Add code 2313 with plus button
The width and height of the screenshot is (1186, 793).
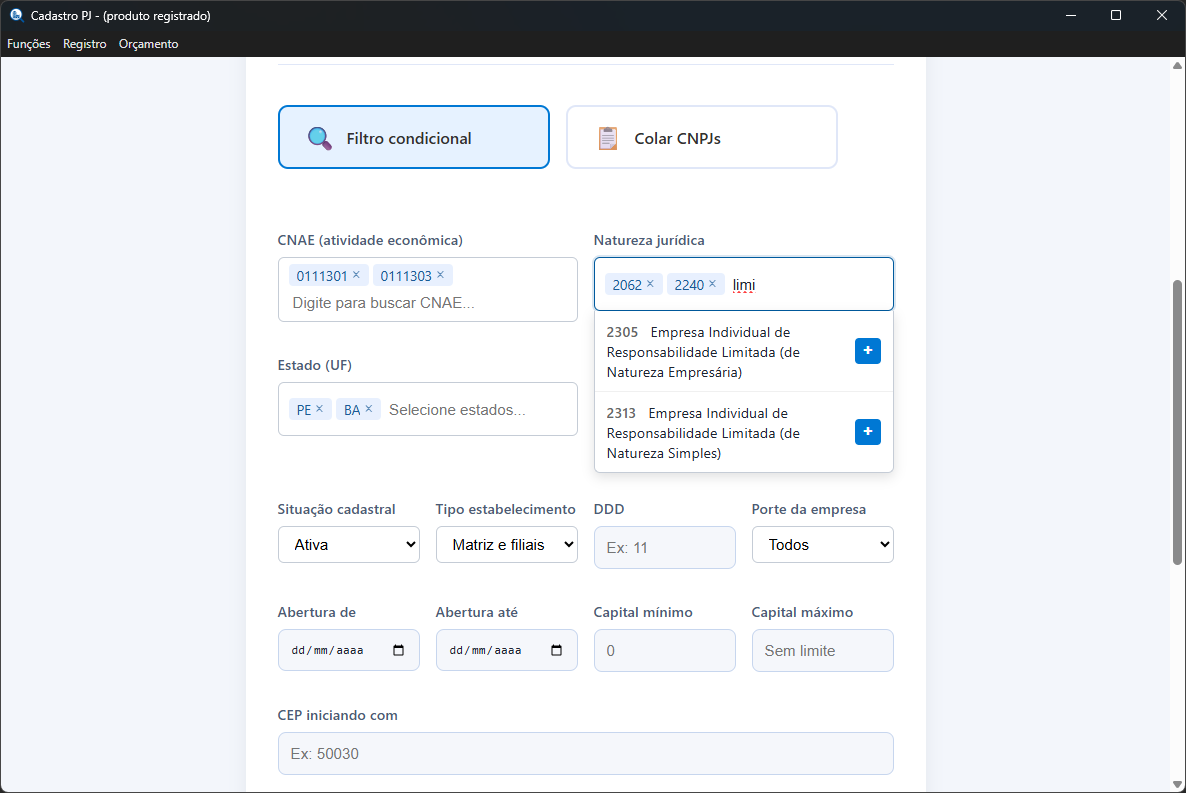[x=867, y=432]
